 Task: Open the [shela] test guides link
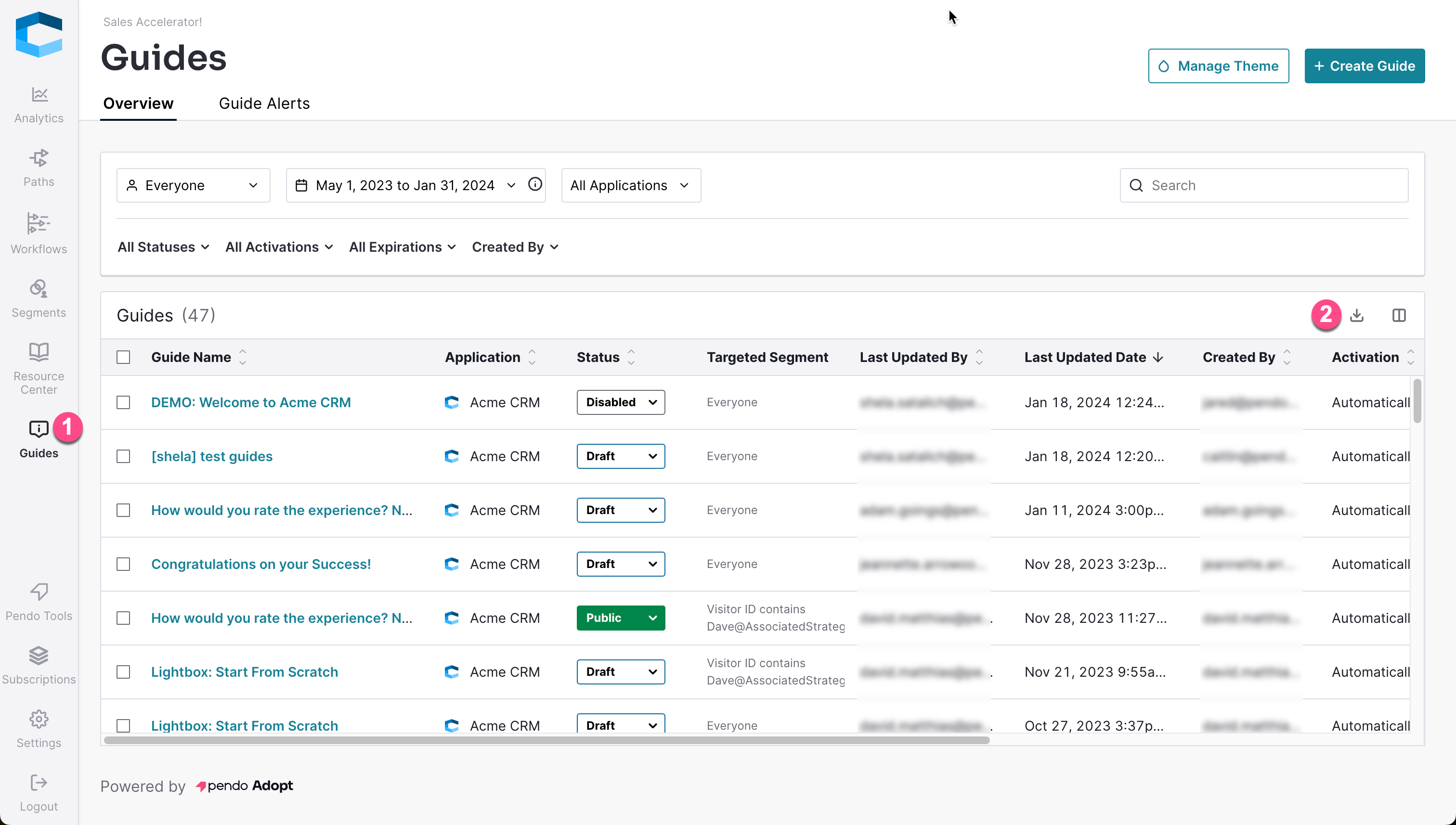point(211,456)
